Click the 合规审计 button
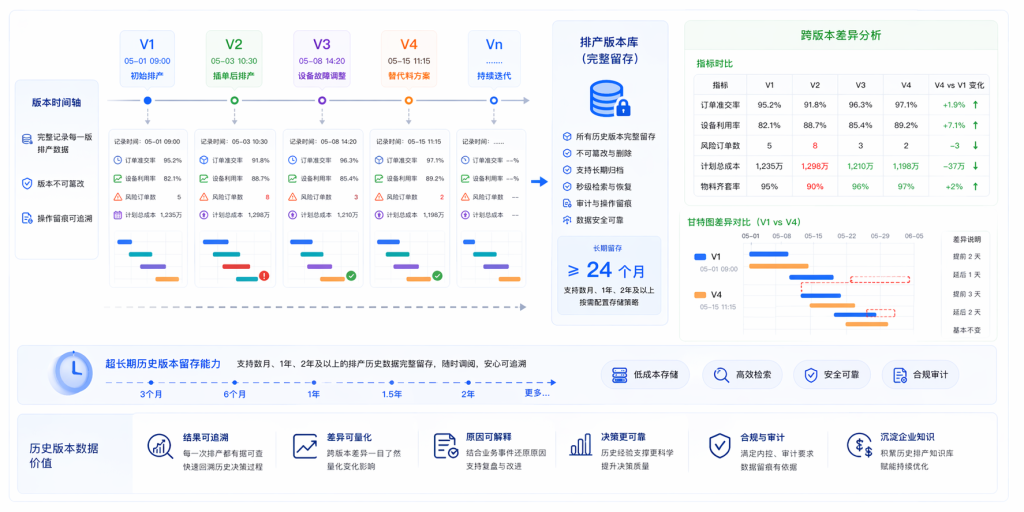Screen dimensions: 1024x512 click(921, 375)
